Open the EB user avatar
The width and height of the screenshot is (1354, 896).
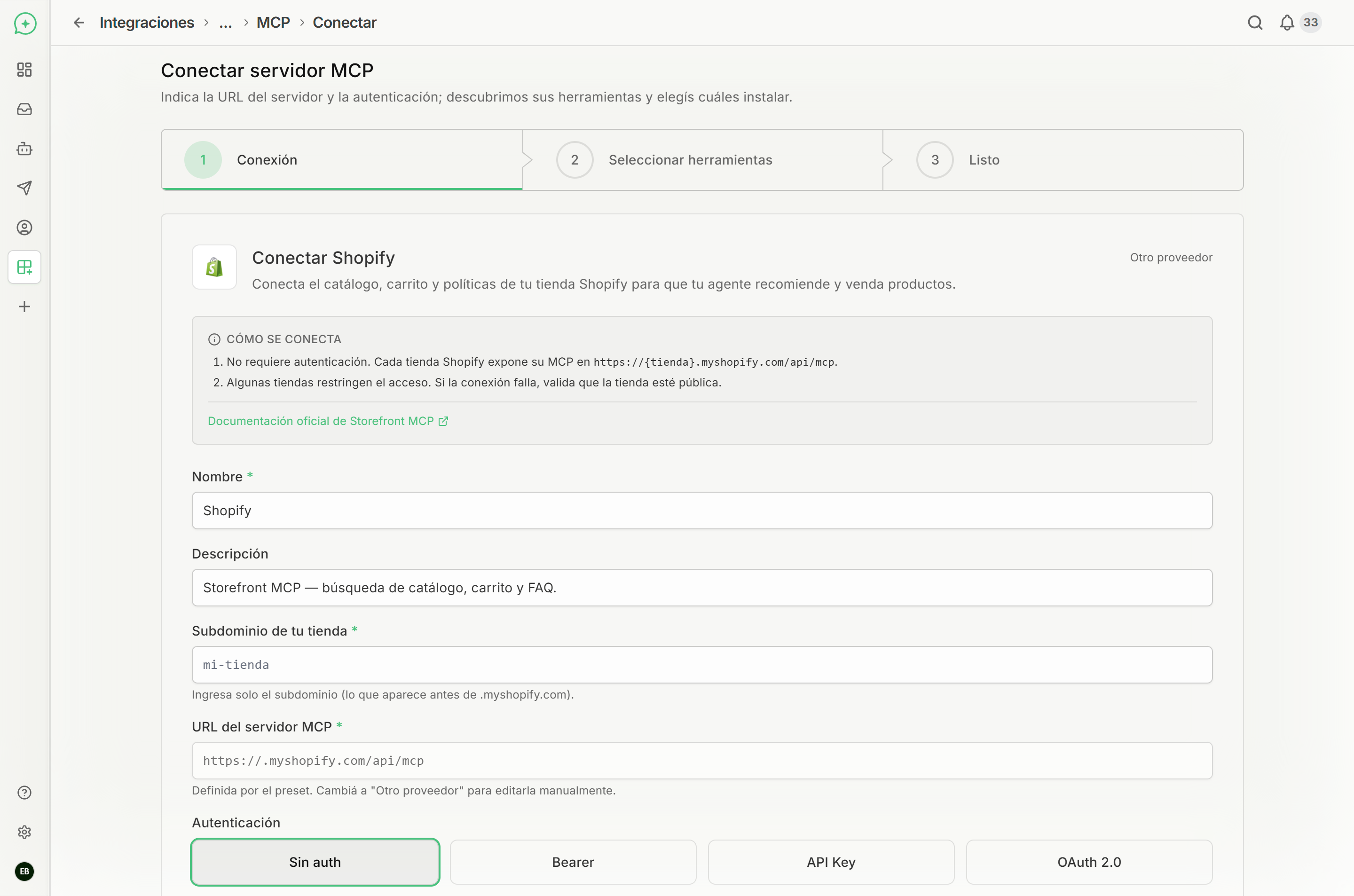click(x=24, y=872)
